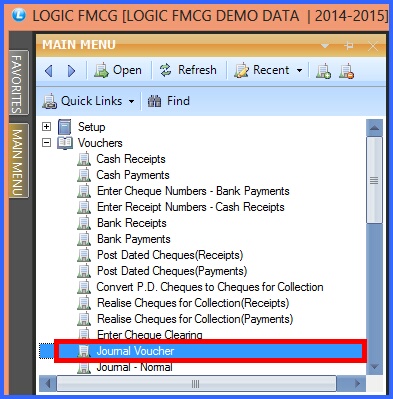Image resolution: width=393 pixels, height=399 pixels.
Task: Click the binoculars Find icon
Action: (154, 101)
